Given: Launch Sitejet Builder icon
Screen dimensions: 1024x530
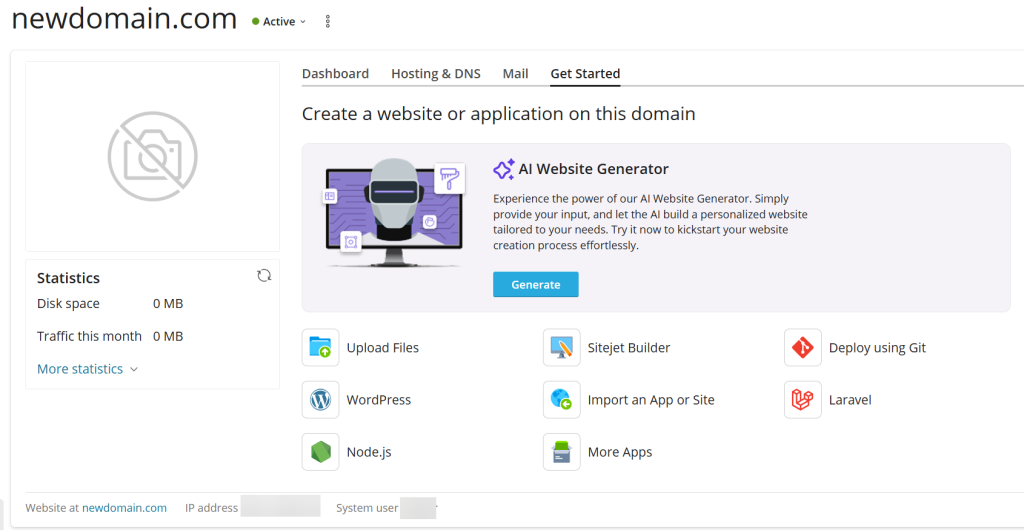Looking at the screenshot, I should click(x=561, y=348).
